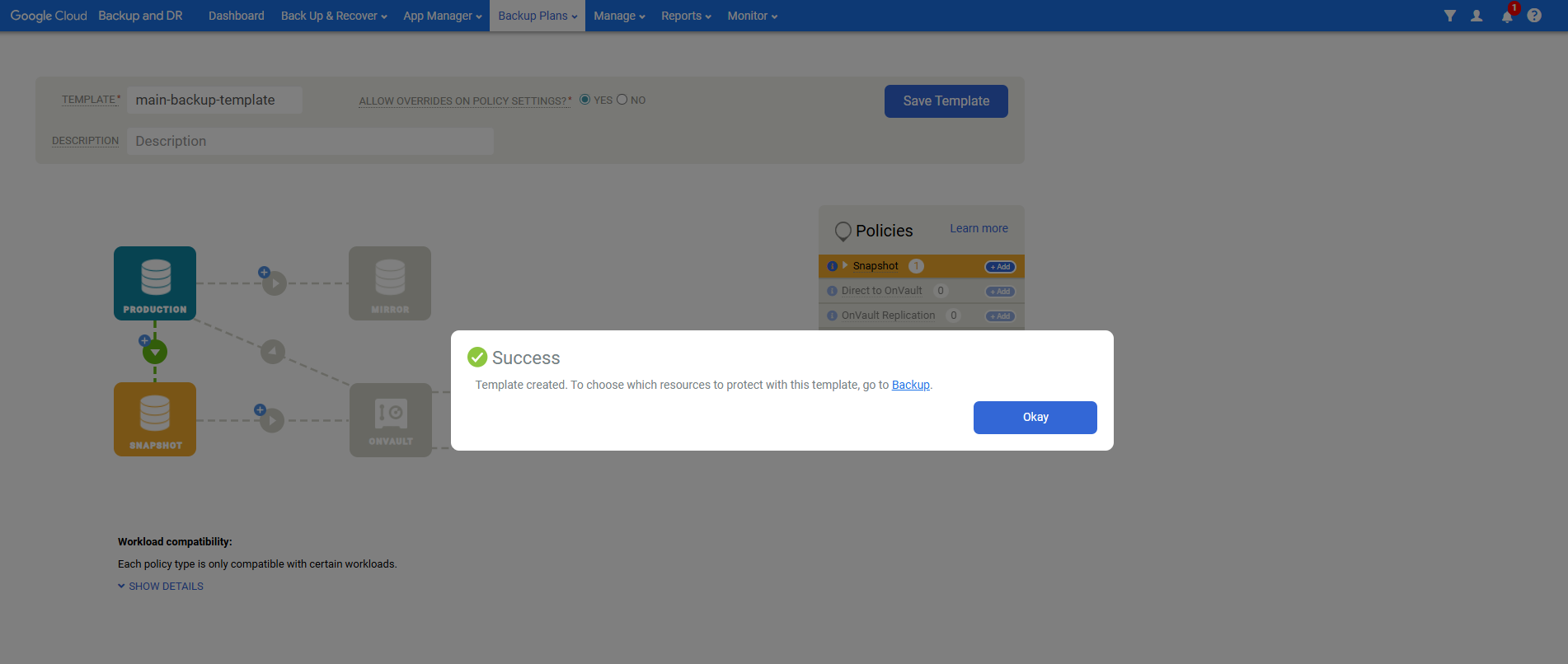The image size is (1568, 664).
Task: Click +Add for Snapshot policy
Action: [1000, 267]
